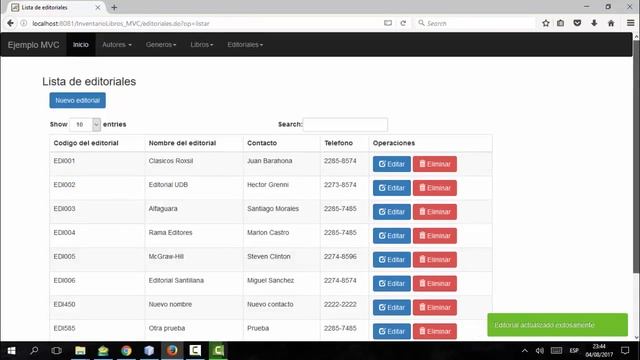Sort by Codigo del editorial column
This screenshot has height=360, width=640.
tap(97, 143)
